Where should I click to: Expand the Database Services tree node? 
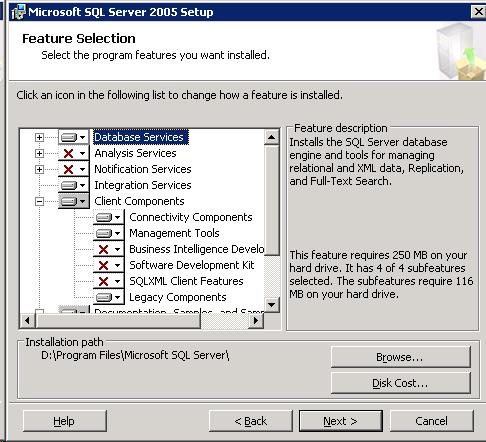(x=39, y=137)
